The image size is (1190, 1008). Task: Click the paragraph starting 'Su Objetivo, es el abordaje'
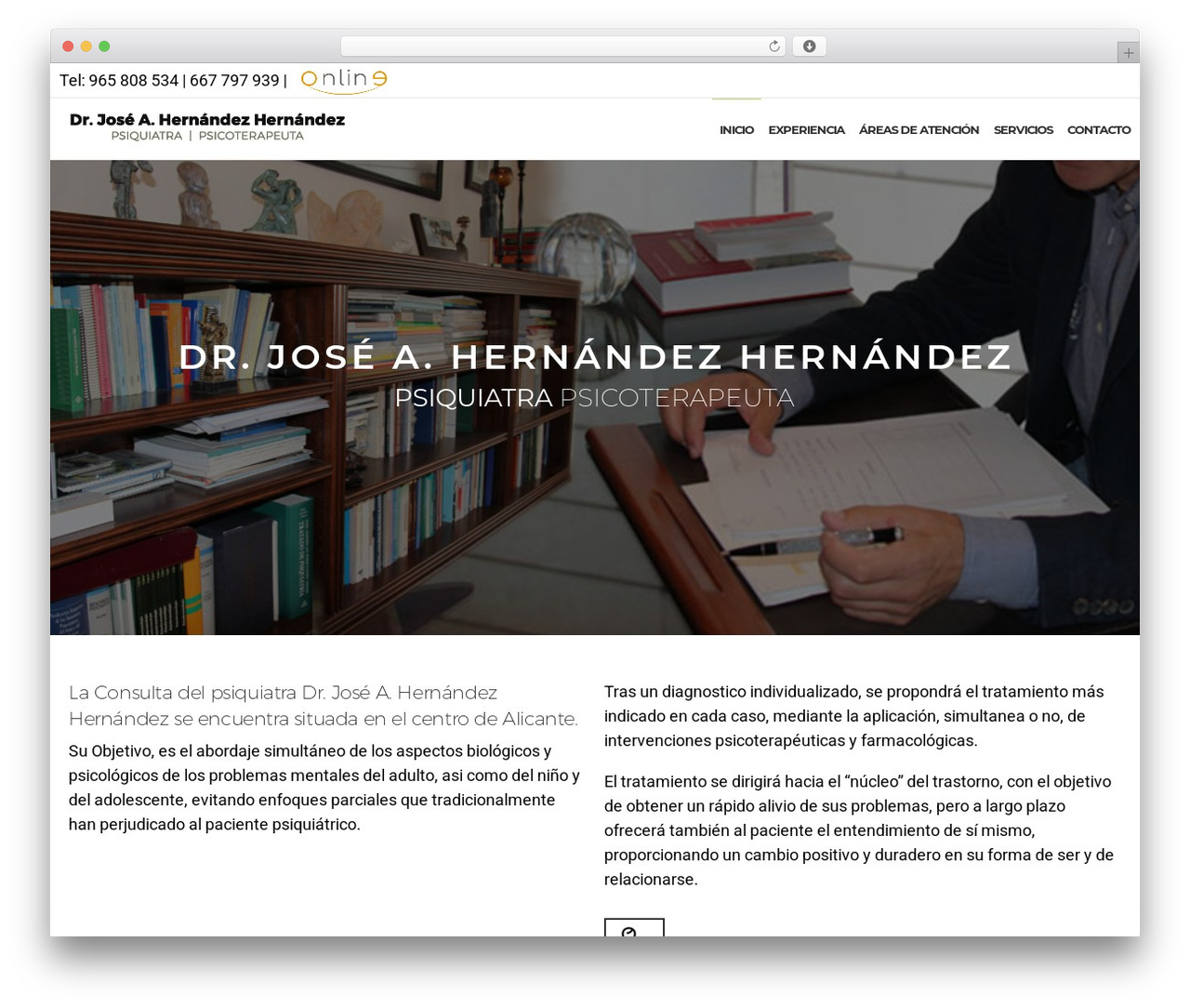324,788
